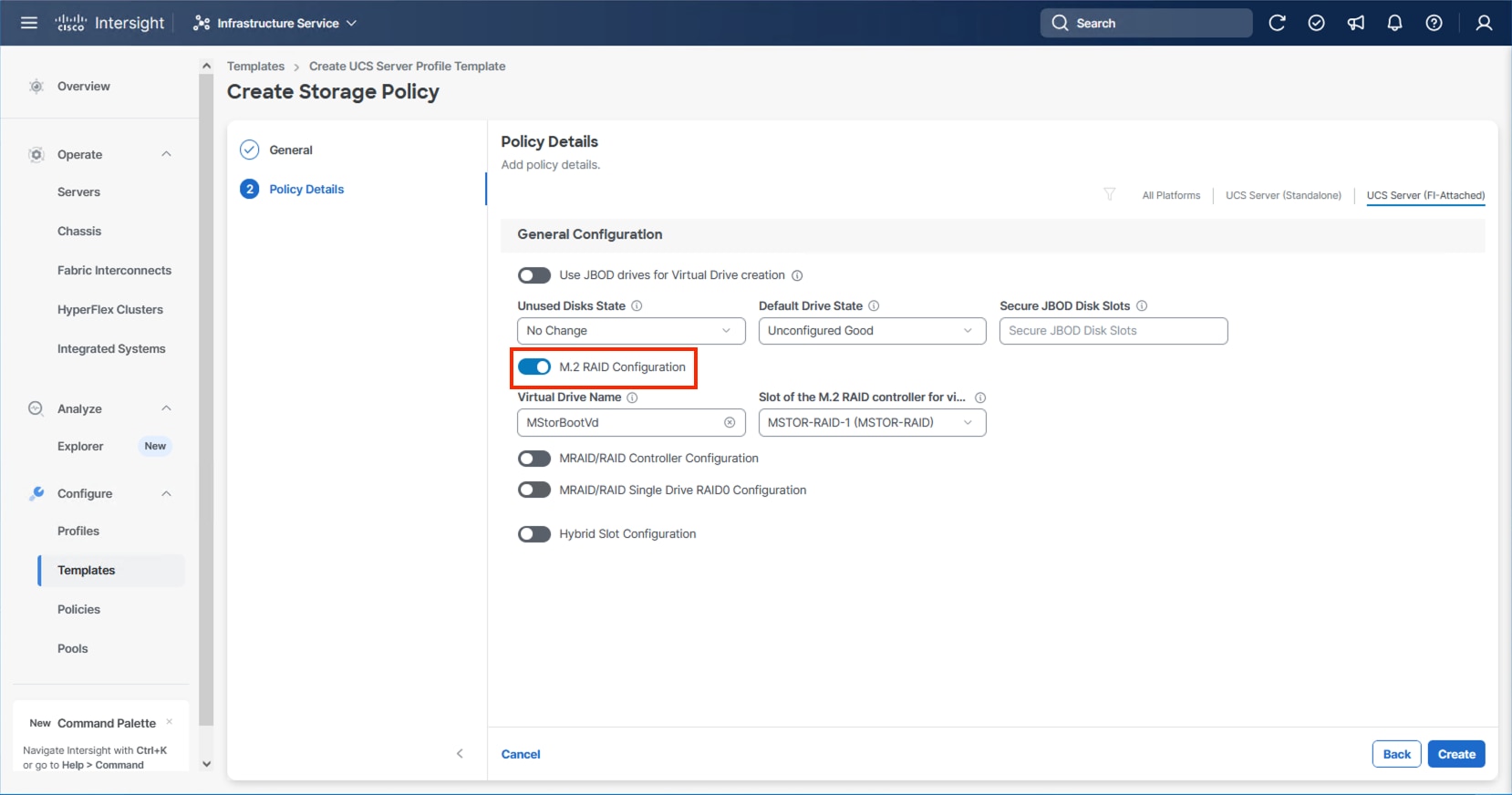Image resolution: width=1512 pixels, height=795 pixels.
Task: Enable Use JBOD drives for Virtual Drive creation
Action: click(534, 275)
